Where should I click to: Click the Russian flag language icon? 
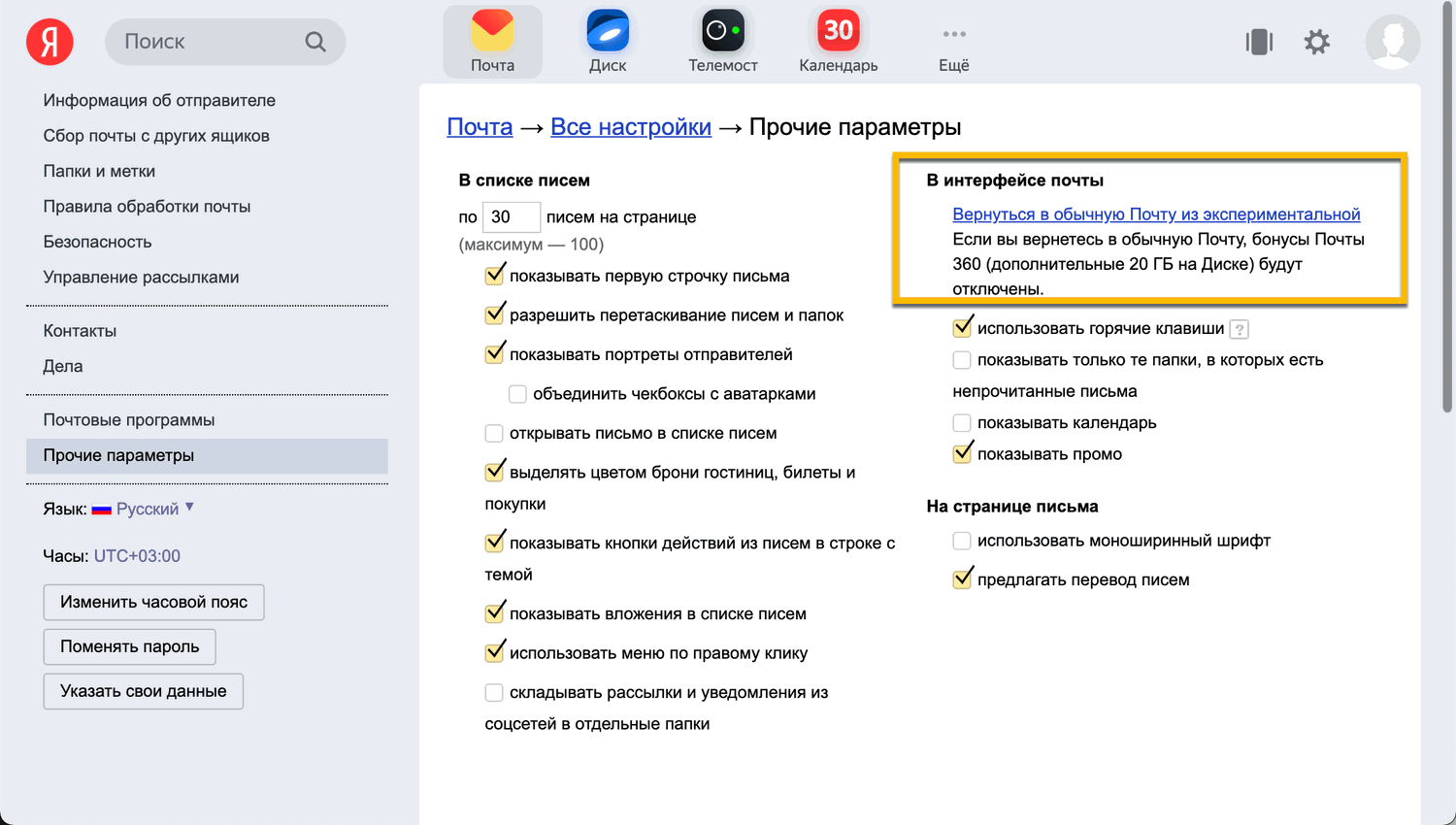102,510
